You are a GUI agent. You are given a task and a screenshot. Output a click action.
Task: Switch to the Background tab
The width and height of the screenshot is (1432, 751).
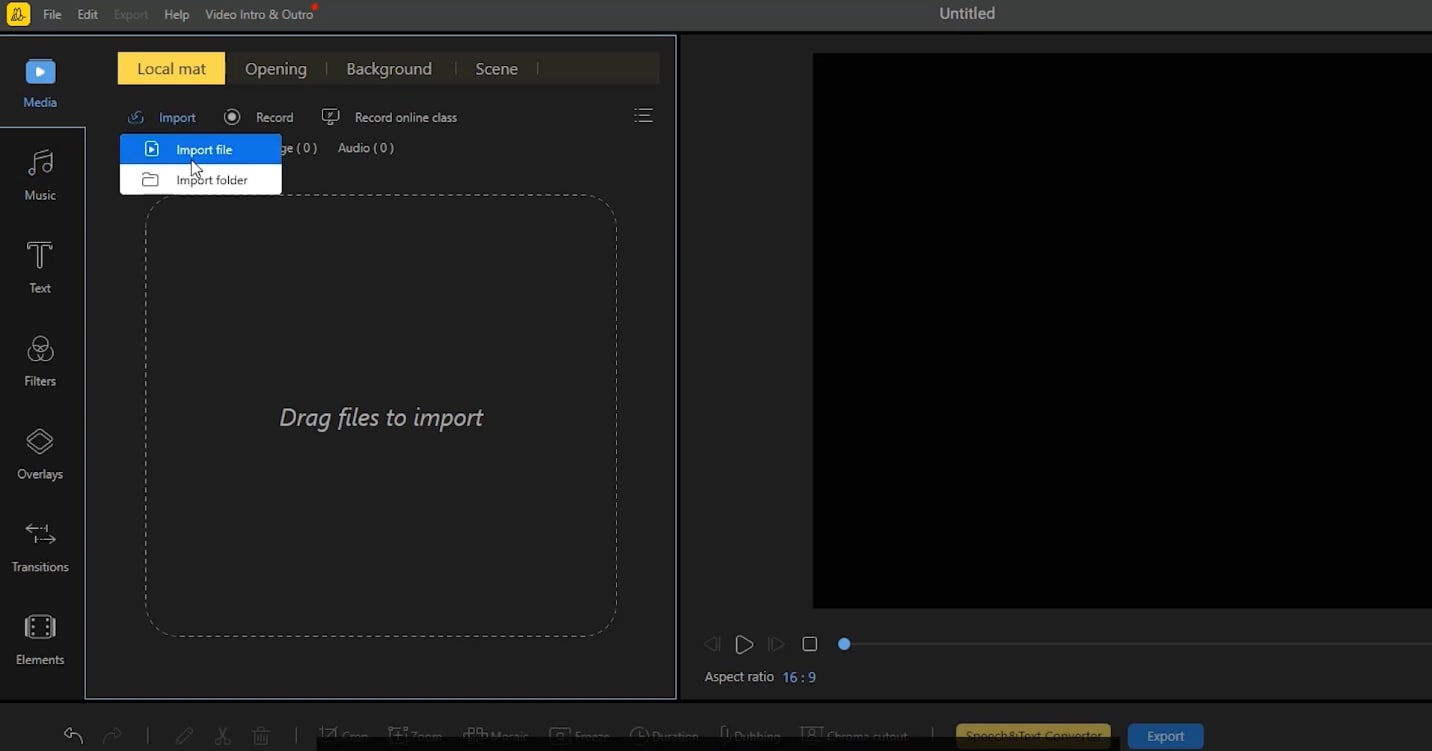[389, 69]
